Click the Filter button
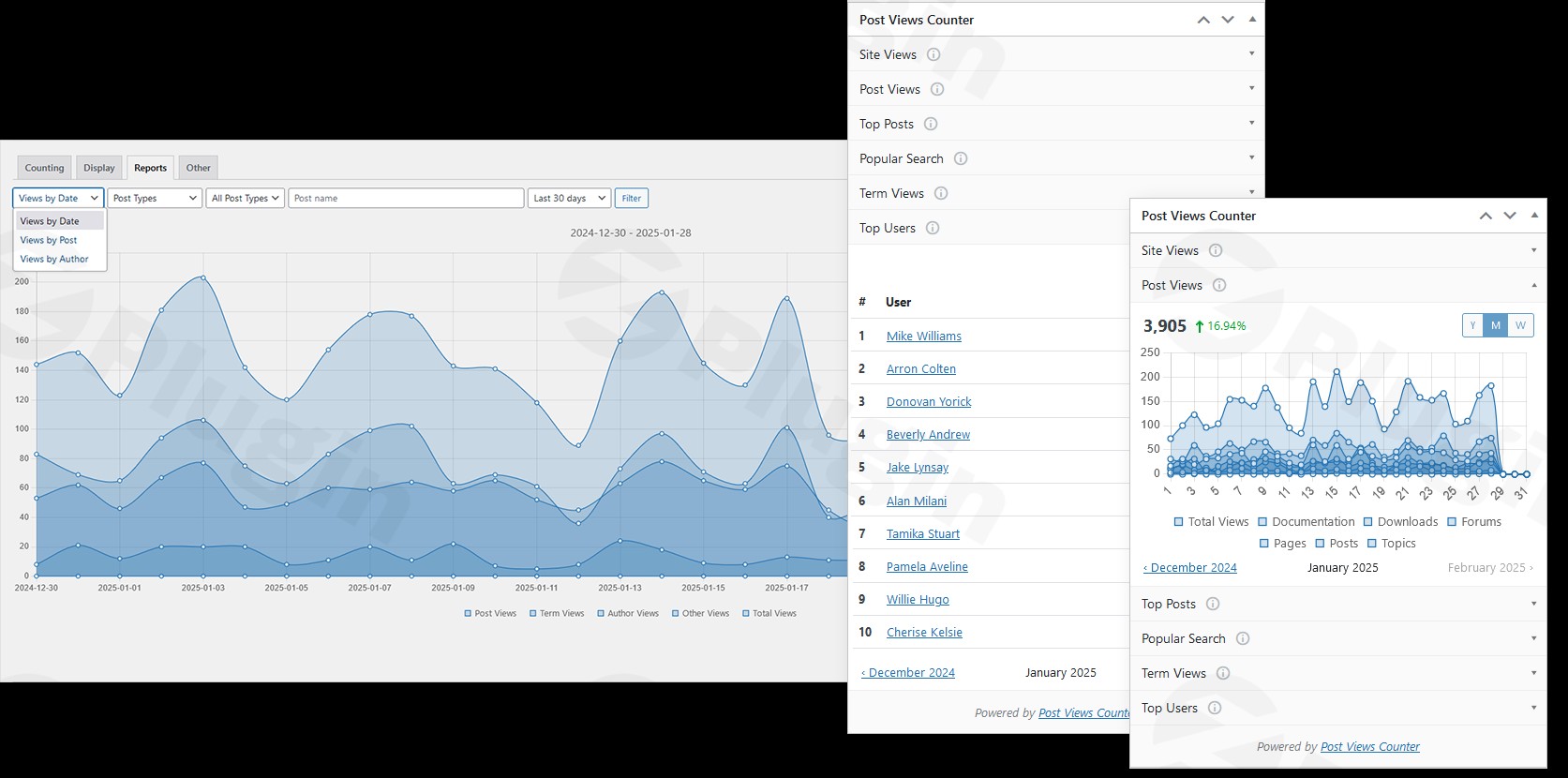This screenshot has width=1568, height=778. (632, 198)
